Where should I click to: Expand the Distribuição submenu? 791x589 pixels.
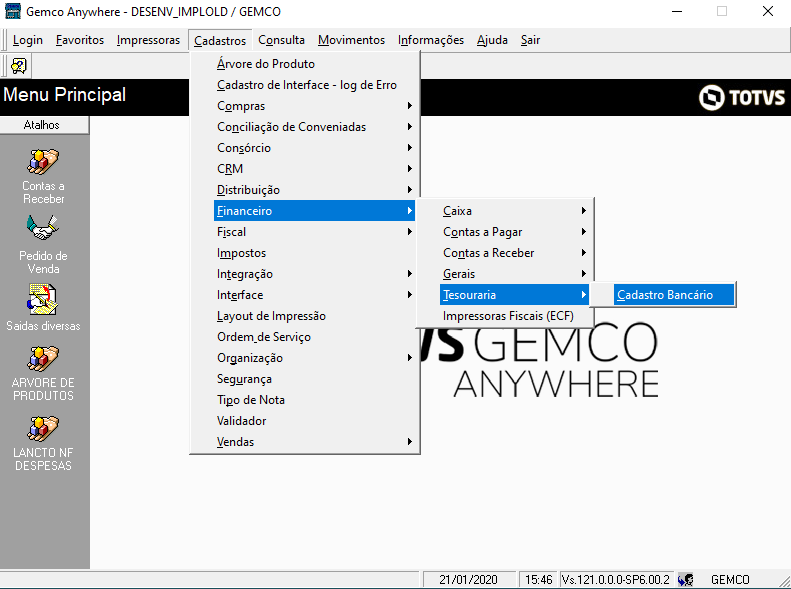point(314,190)
